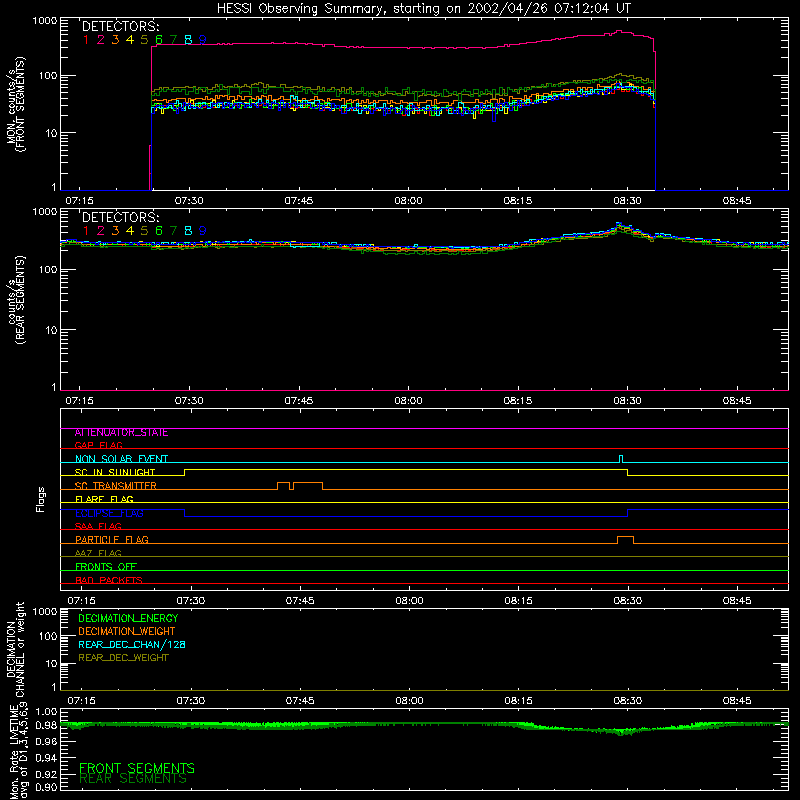Click 08:30 time label under rear segments plot
This screenshot has width=800, height=800.
tap(628, 401)
